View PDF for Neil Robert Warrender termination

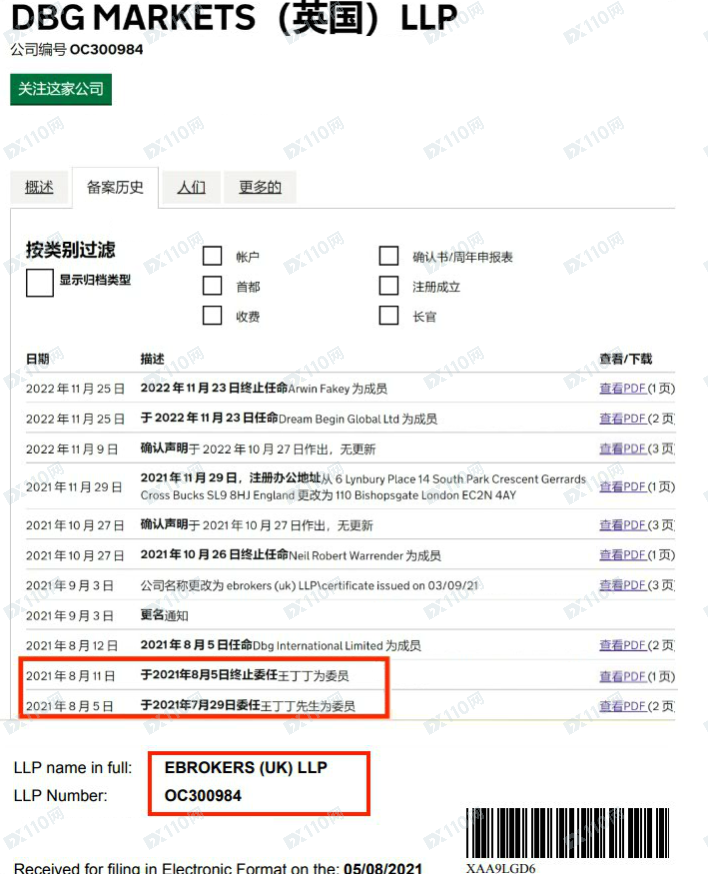pos(622,555)
